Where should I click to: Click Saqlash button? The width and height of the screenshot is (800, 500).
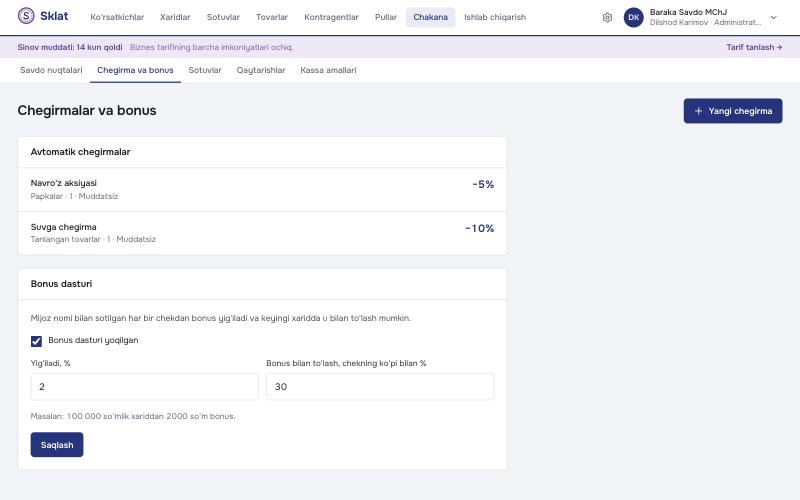pyautogui.click(x=57, y=445)
